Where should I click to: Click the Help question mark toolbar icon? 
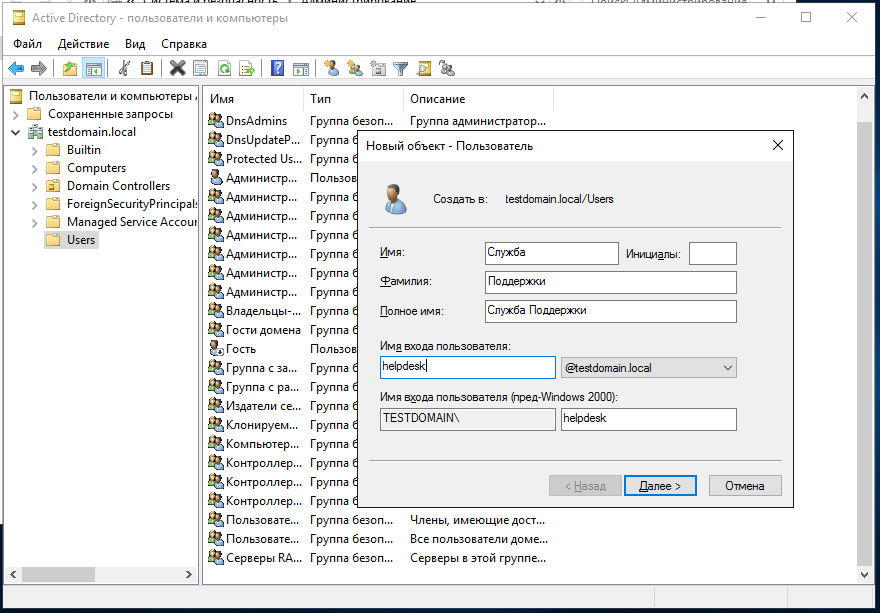(x=278, y=69)
